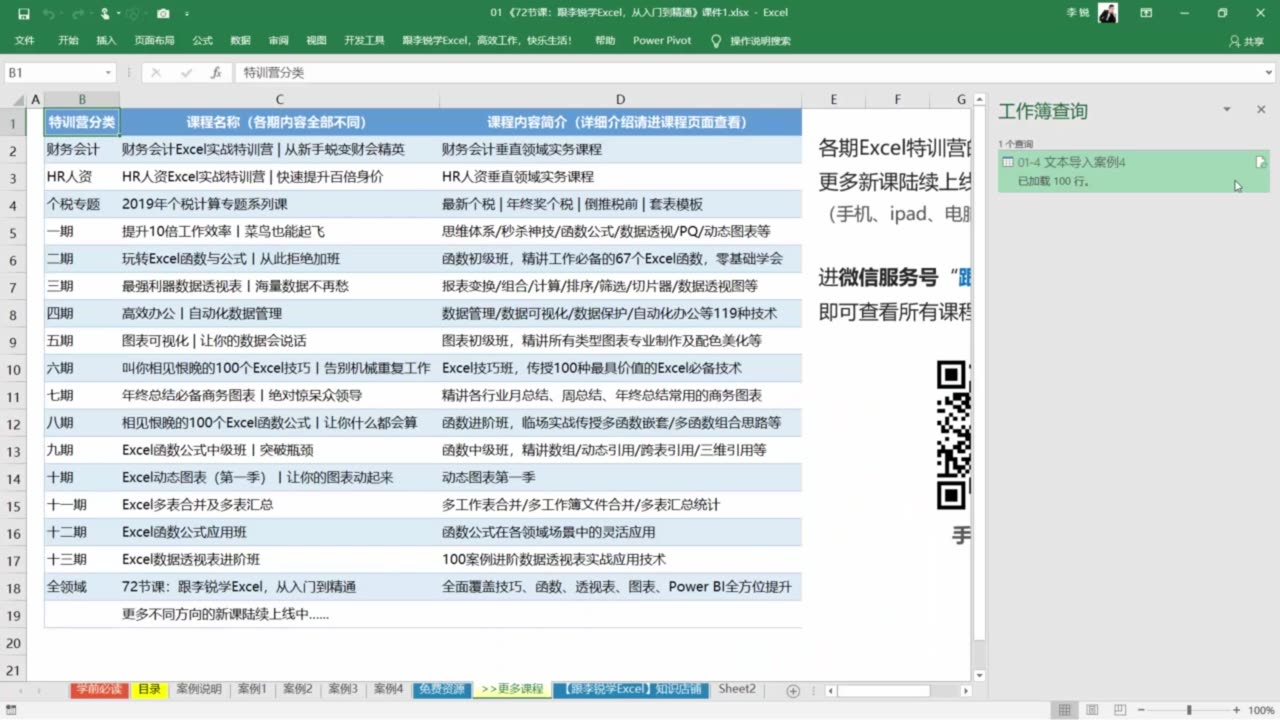Launch the camera tool icon in title bar
This screenshot has width=1280, height=720.
[x=163, y=14]
